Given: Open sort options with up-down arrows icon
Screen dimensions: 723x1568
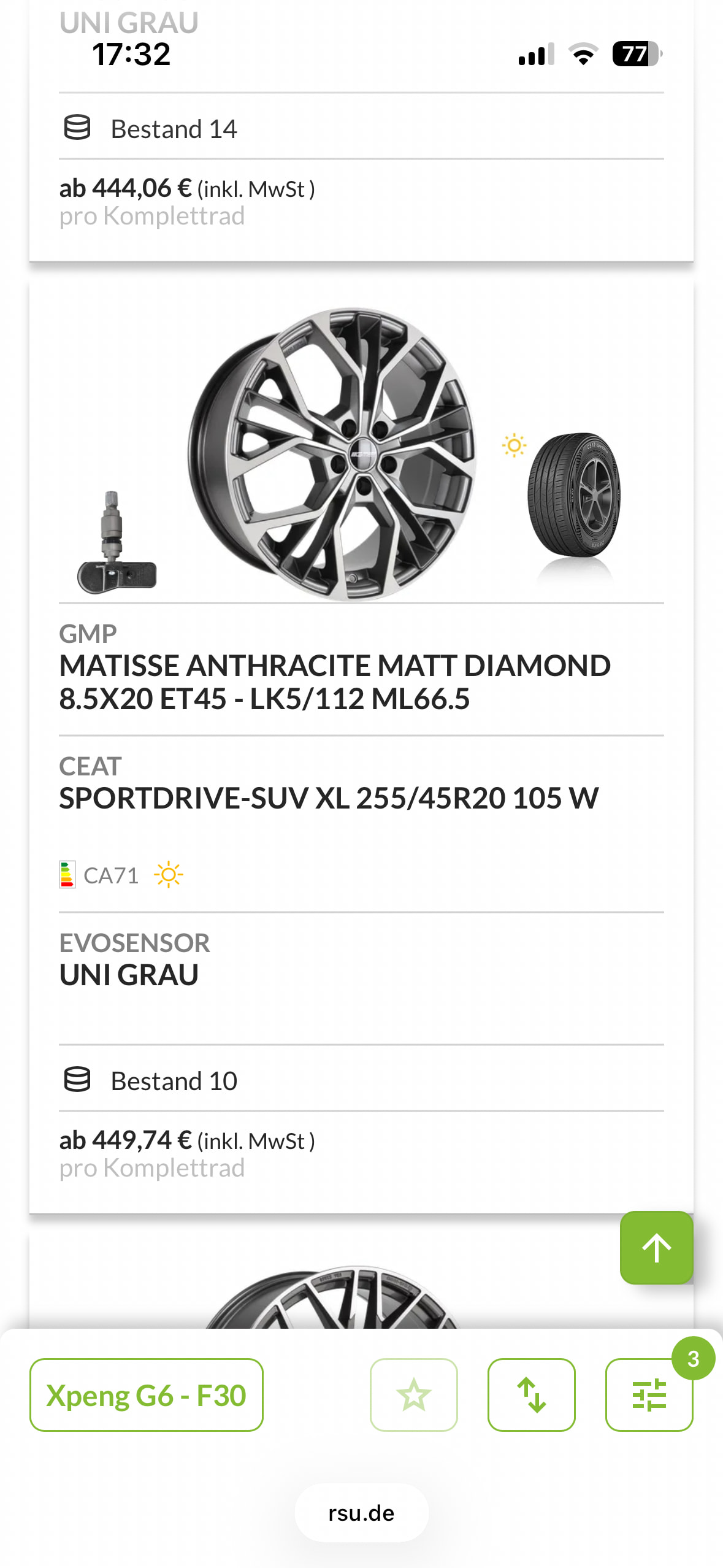Looking at the screenshot, I should tap(531, 1394).
